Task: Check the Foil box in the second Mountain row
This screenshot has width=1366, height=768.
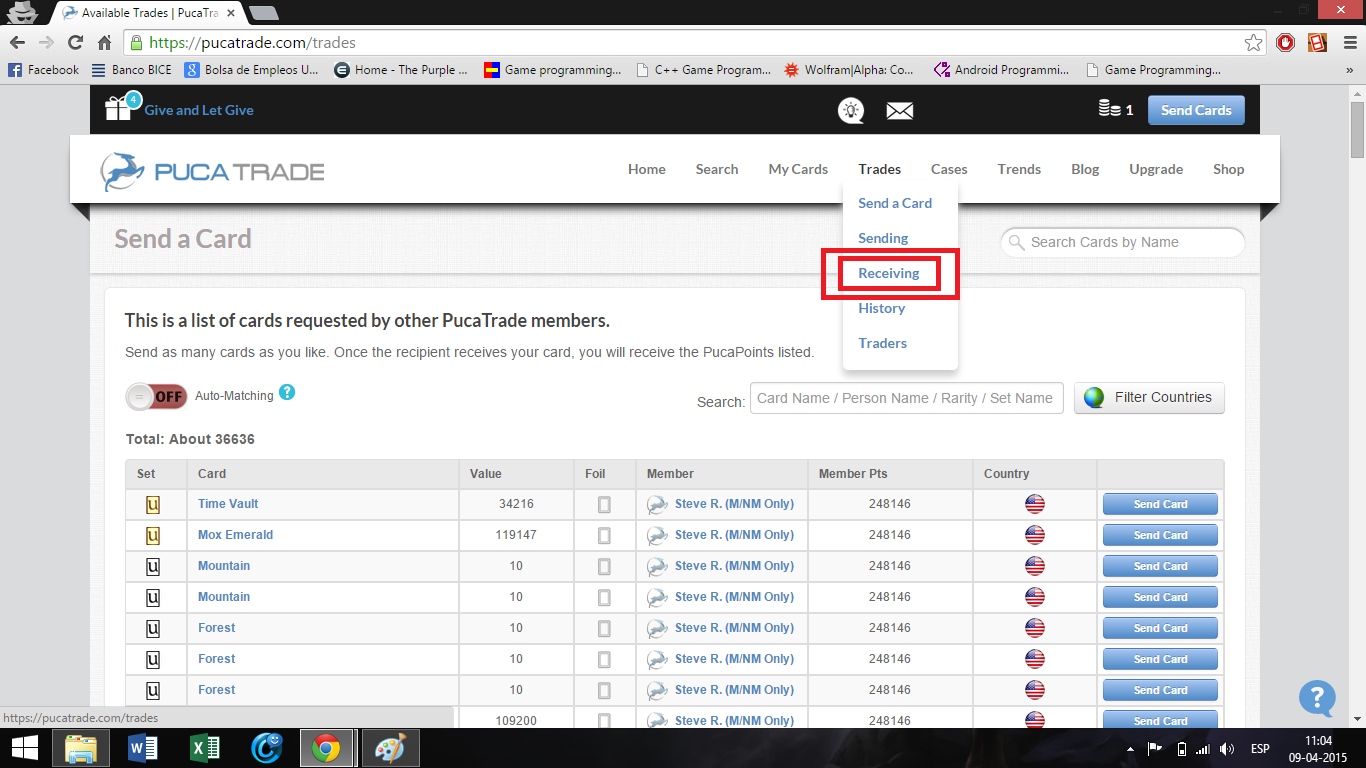Action: point(604,597)
